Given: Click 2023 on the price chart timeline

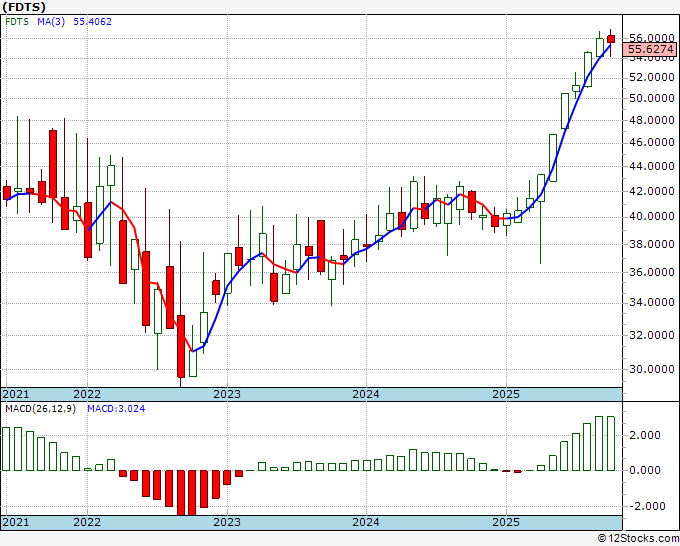Looking at the screenshot, I should pyautogui.click(x=227, y=394).
